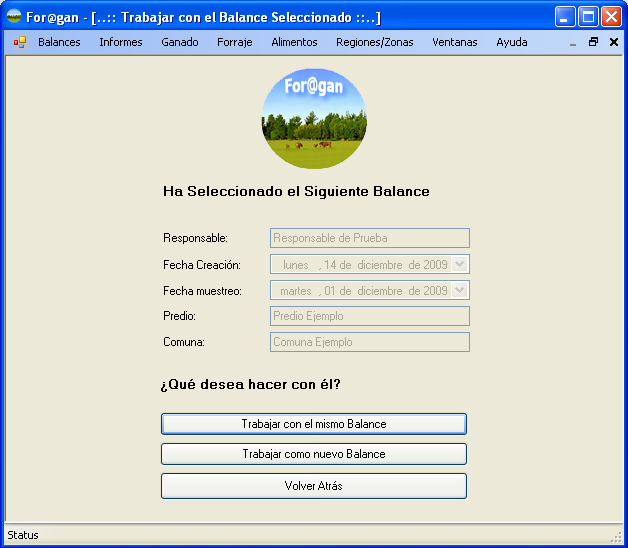The width and height of the screenshot is (628, 548).
Task: Expand the Fecha muestreo date dropdown
Action: [460, 290]
